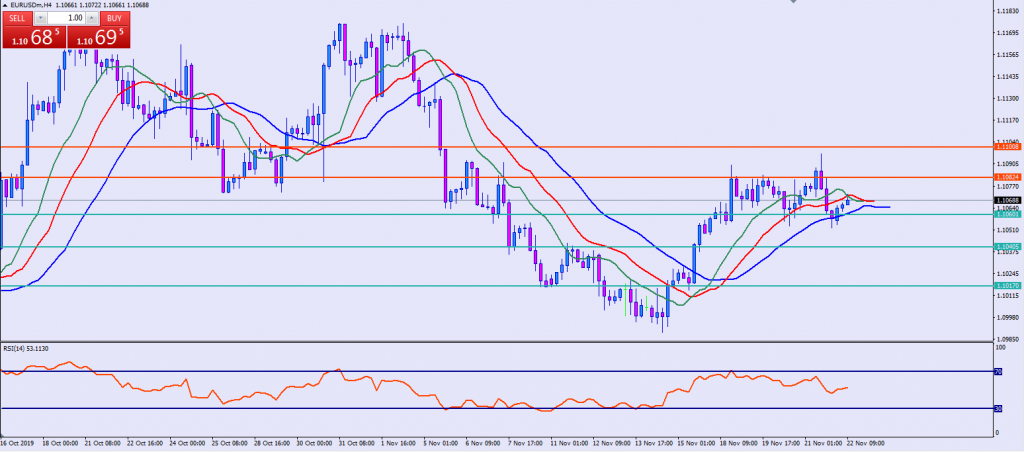Decrease lot volume with down arrow
The width and height of the screenshot is (1024, 452).
(41, 18)
